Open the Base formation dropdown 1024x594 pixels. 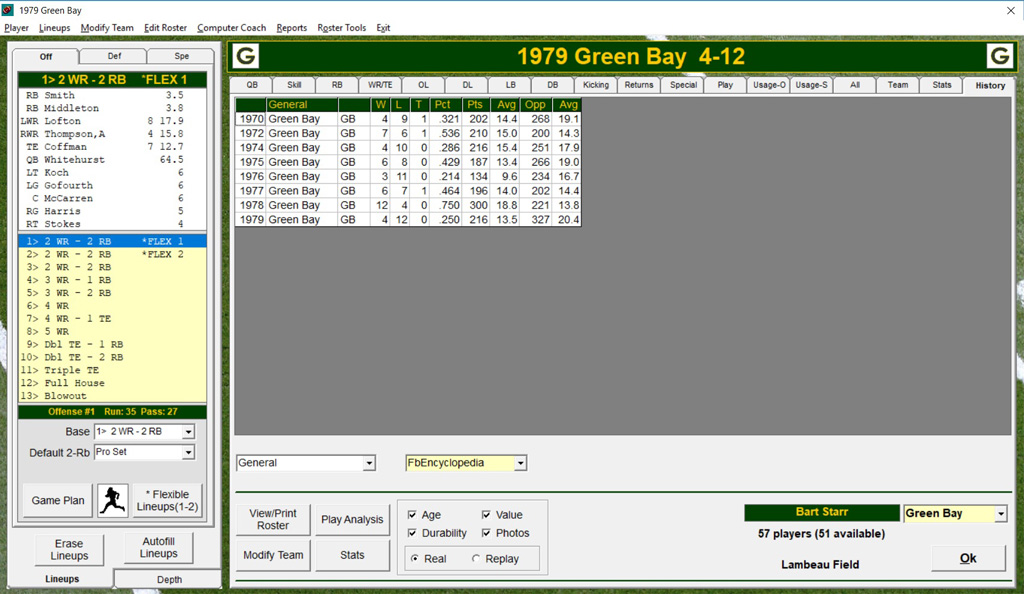pyautogui.click(x=188, y=432)
